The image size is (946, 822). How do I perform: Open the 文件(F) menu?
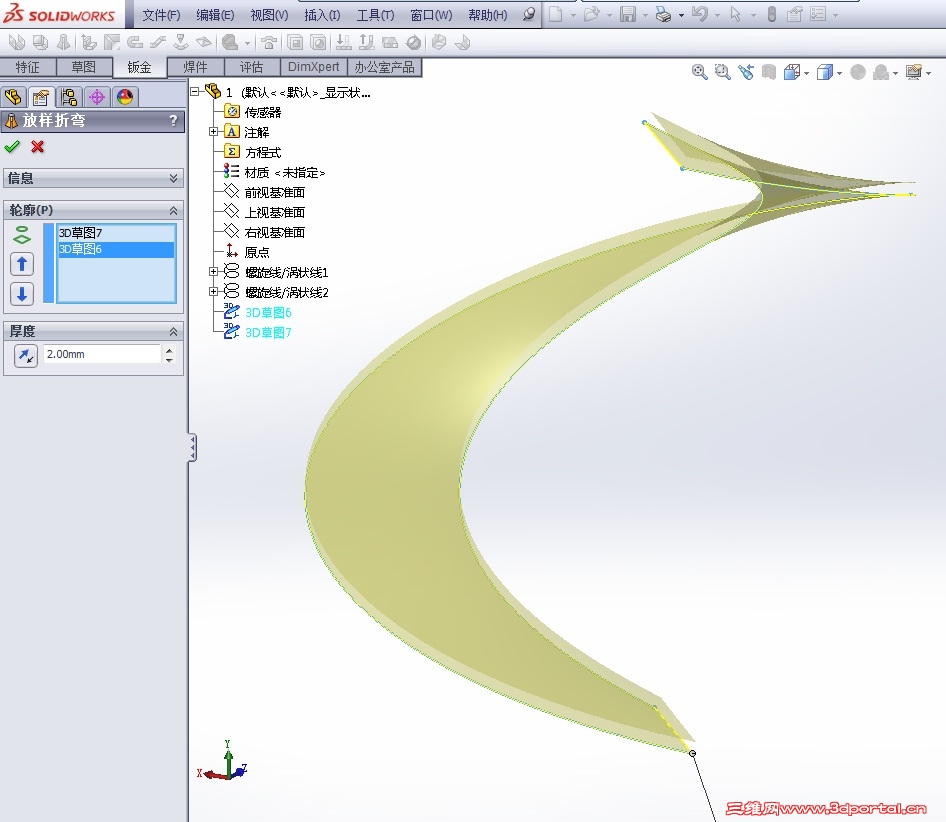click(161, 15)
